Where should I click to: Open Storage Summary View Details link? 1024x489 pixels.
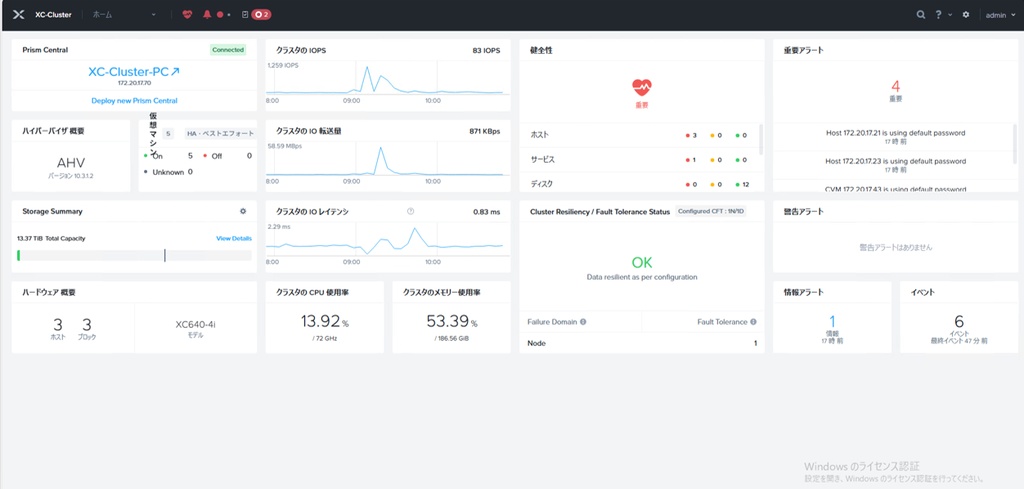(x=234, y=239)
